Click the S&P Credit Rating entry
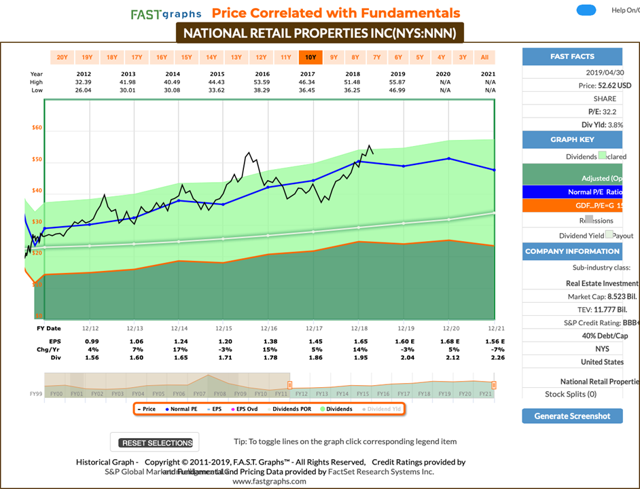Image resolution: width=640 pixels, height=489 pixels. click(x=602, y=322)
